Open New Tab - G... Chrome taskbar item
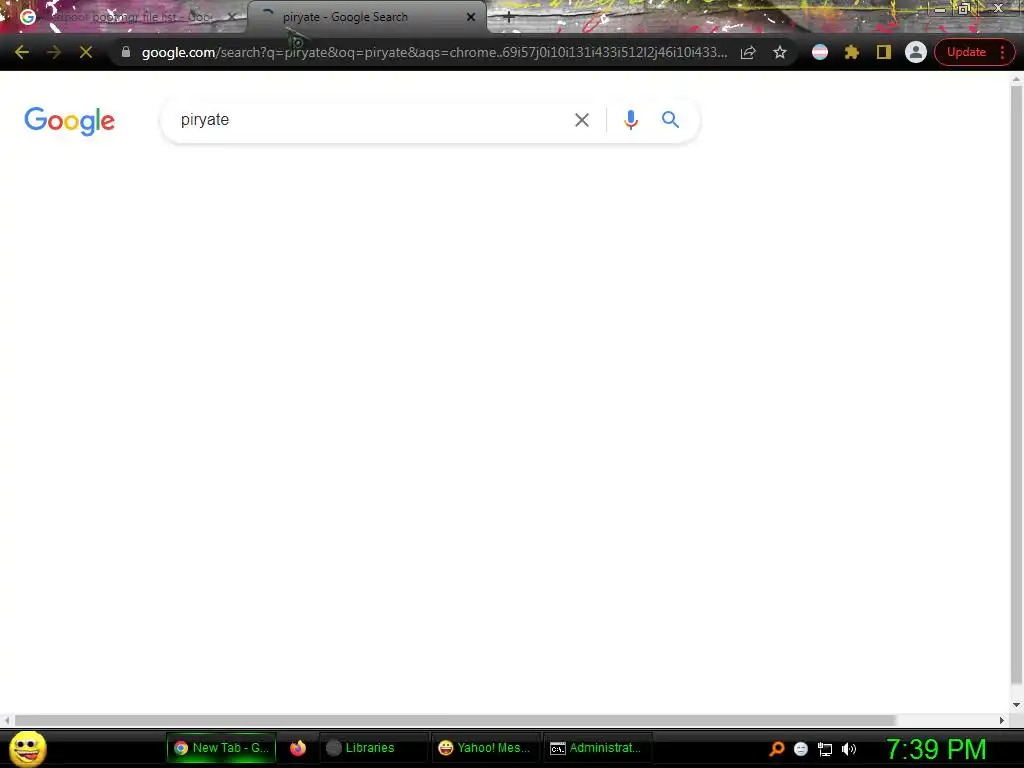This screenshot has width=1024, height=768. [221, 748]
